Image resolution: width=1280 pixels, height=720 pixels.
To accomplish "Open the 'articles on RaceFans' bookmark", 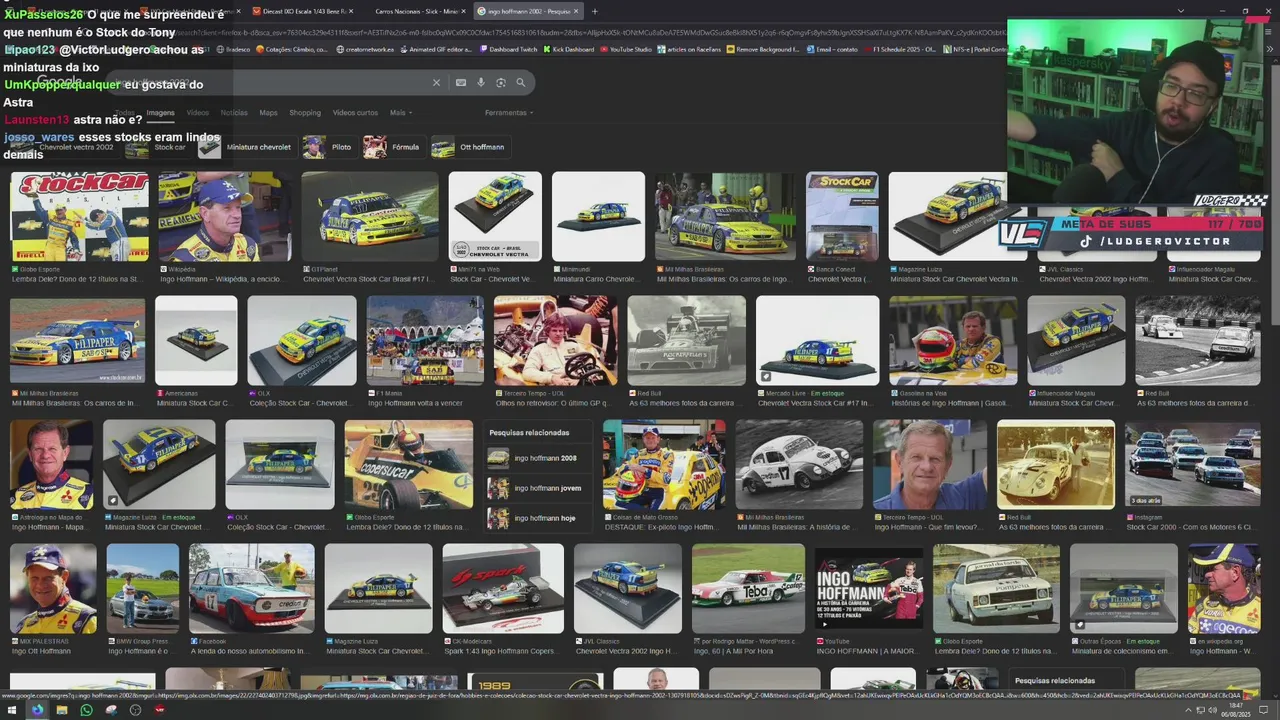I will (x=690, y=49).
